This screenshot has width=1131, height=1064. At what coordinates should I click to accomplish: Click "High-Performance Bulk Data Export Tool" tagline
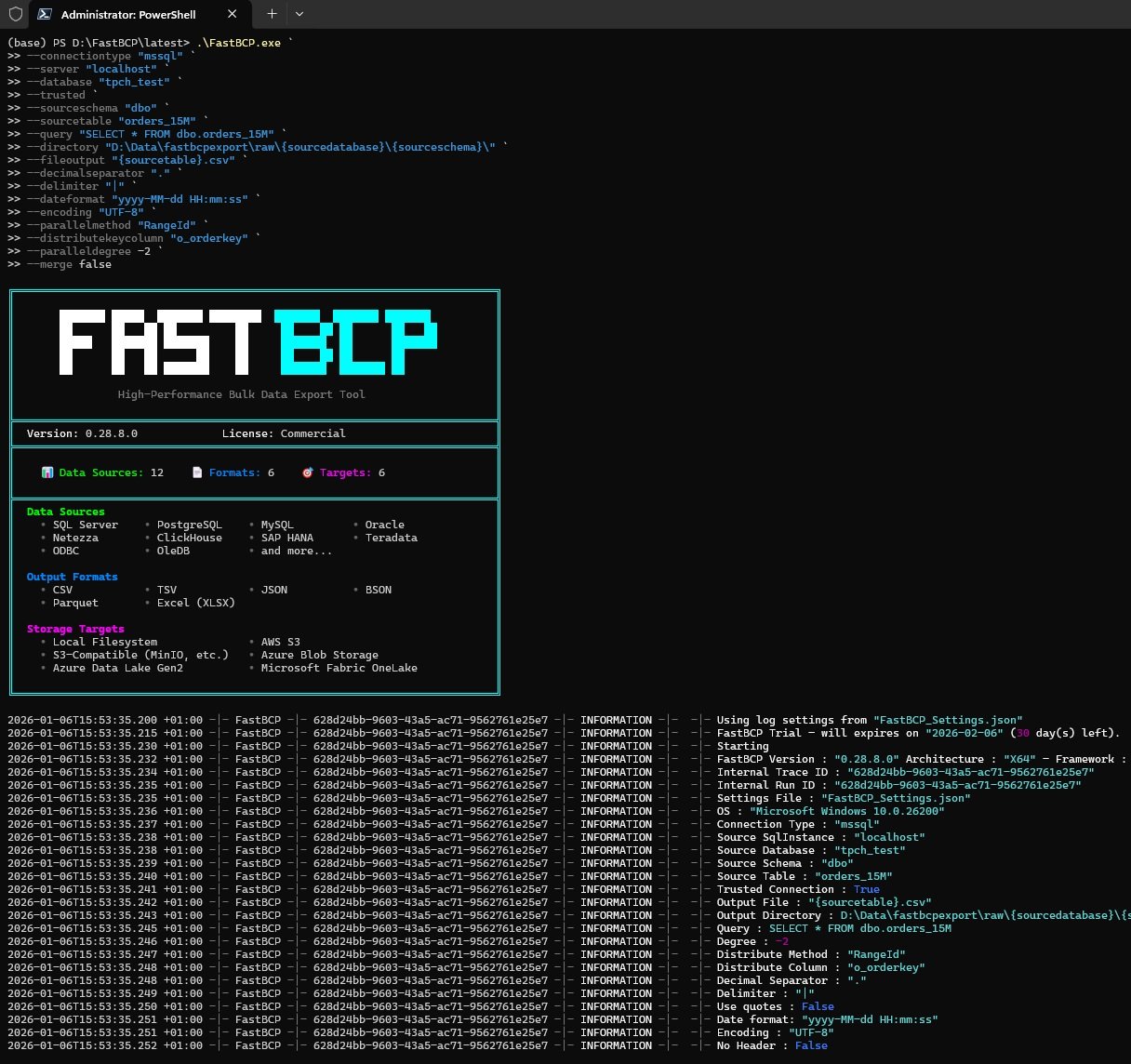coord(242,394)
